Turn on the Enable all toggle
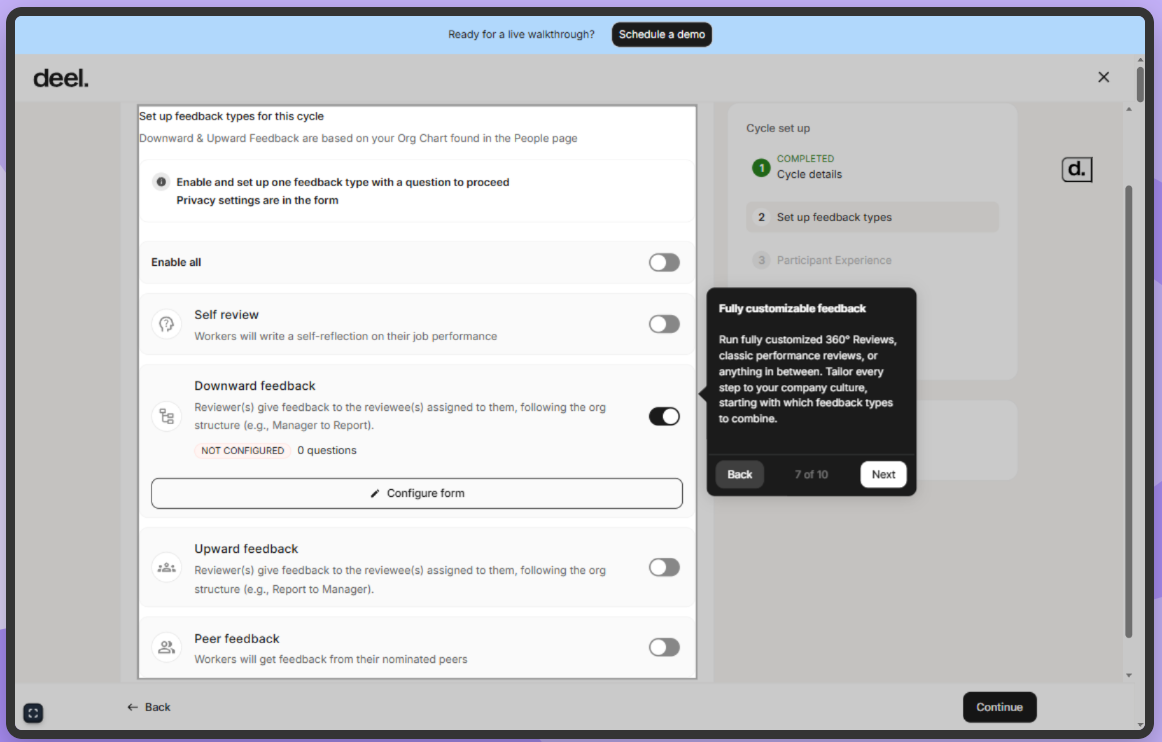 (663, 262)
